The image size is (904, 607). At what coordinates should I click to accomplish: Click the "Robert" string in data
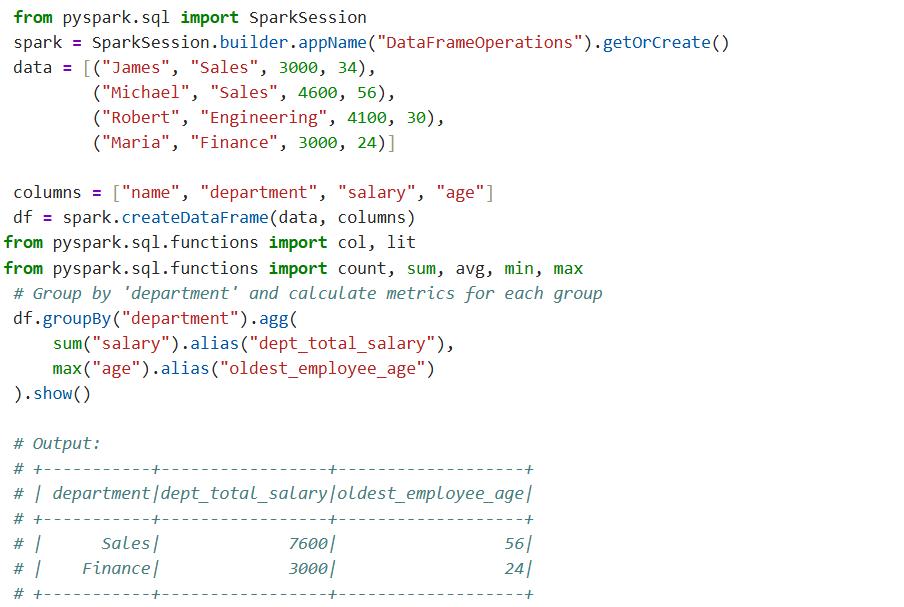(141, 118)
